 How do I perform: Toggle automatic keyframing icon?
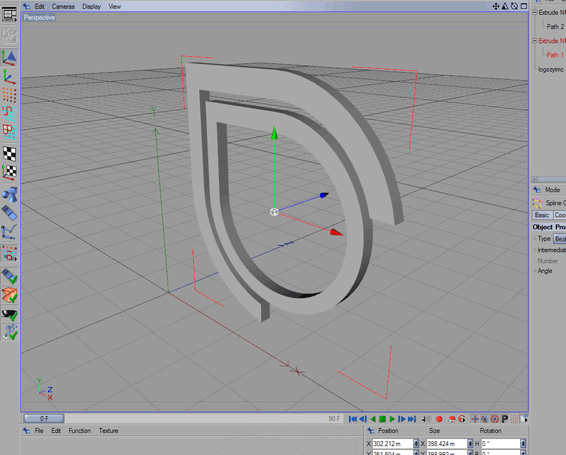[452, 419]
